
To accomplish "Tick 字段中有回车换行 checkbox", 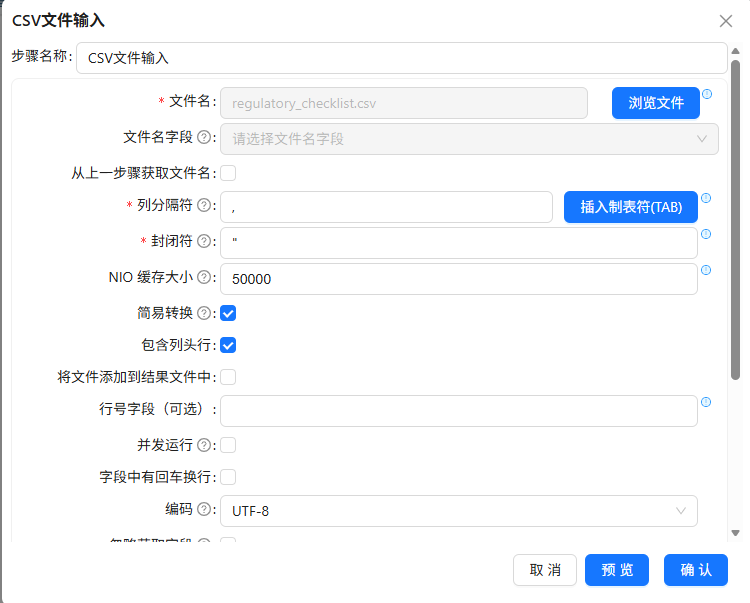I will (x=228, y=477).
